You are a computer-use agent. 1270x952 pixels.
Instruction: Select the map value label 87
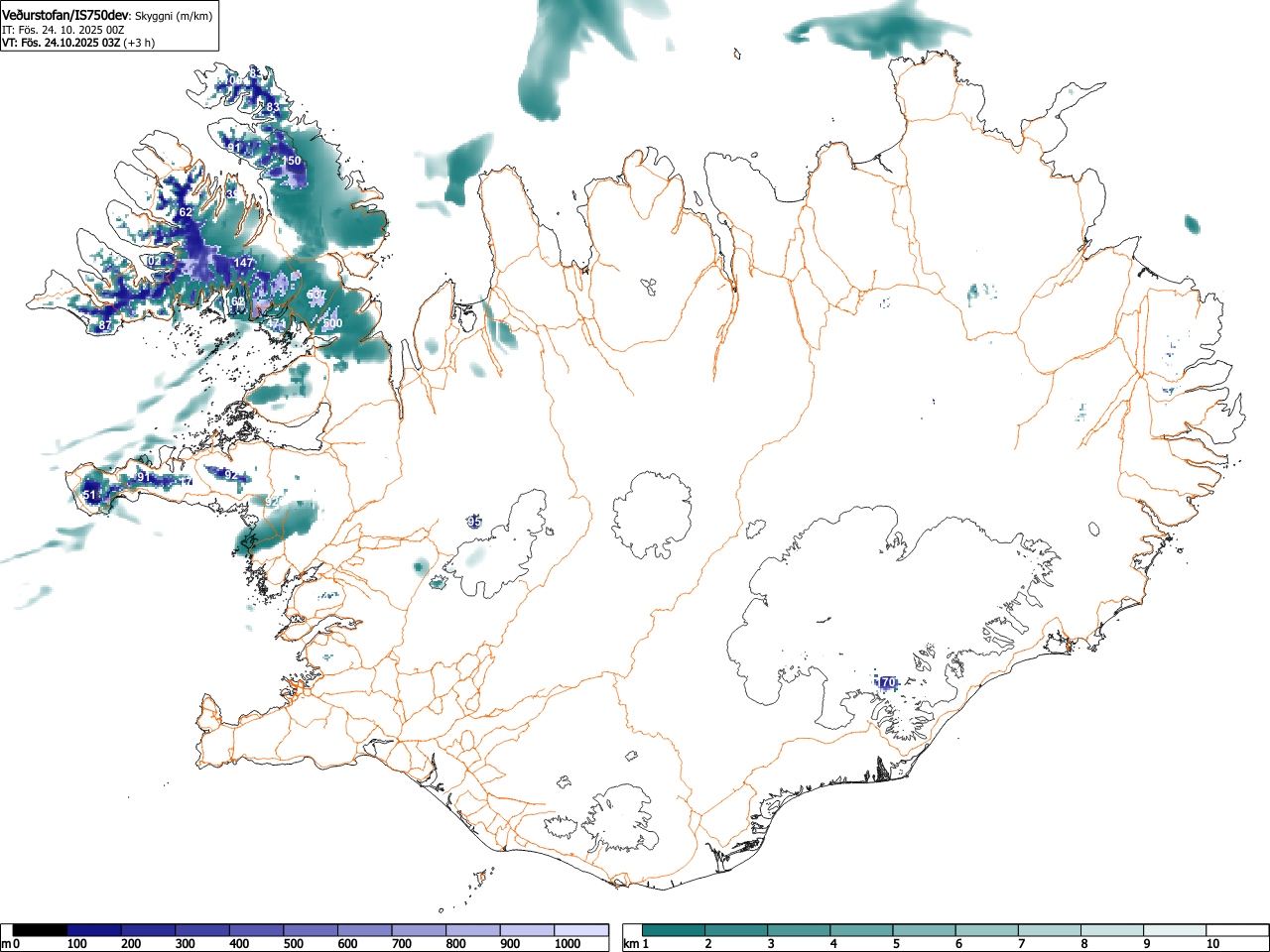pos(105,325)
